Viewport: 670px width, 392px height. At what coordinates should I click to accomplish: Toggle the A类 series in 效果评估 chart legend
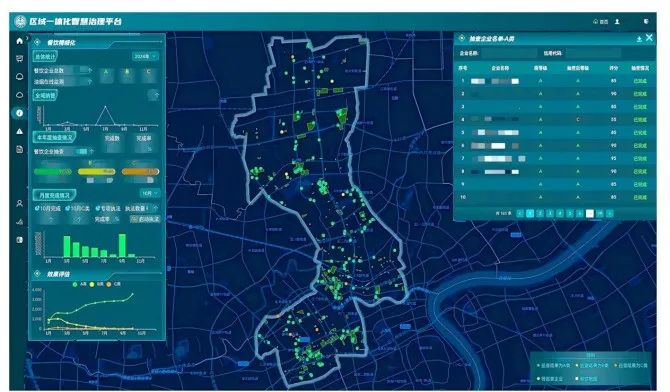tap(79, 284)
